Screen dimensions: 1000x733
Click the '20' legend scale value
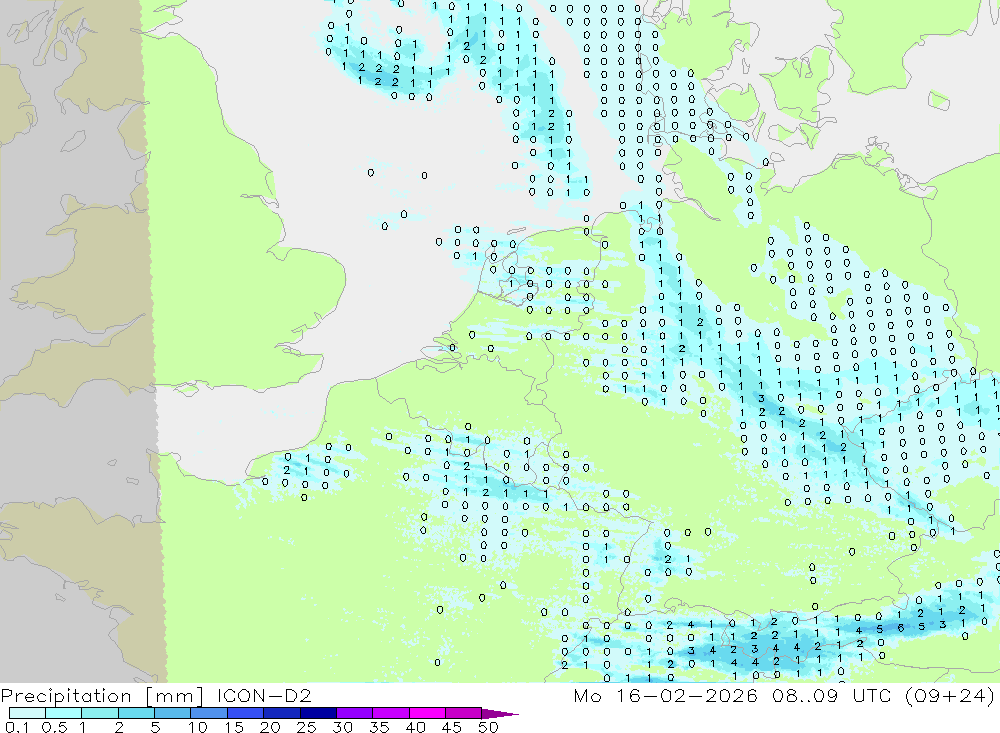point(270,727)
